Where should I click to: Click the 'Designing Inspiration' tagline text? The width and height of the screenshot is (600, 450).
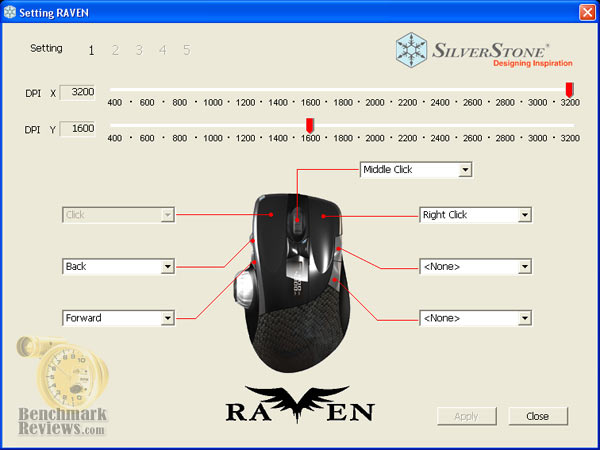533,64
